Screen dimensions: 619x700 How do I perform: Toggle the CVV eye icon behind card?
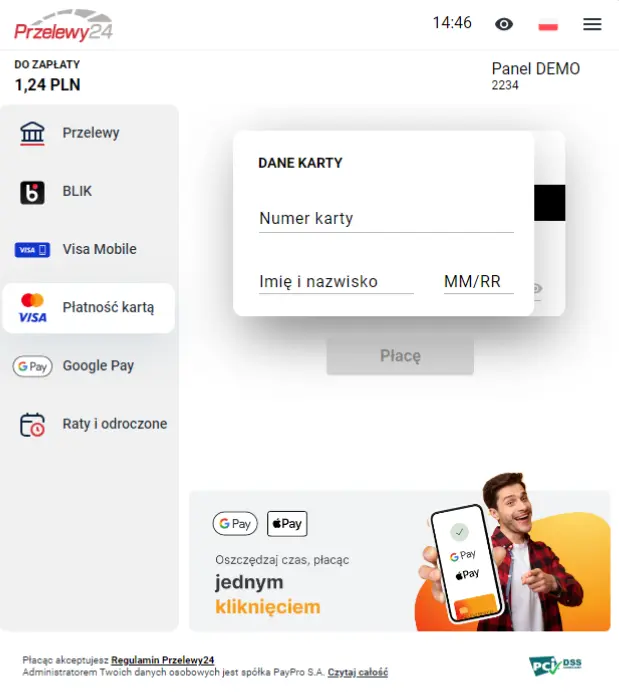tap(538, 289)
